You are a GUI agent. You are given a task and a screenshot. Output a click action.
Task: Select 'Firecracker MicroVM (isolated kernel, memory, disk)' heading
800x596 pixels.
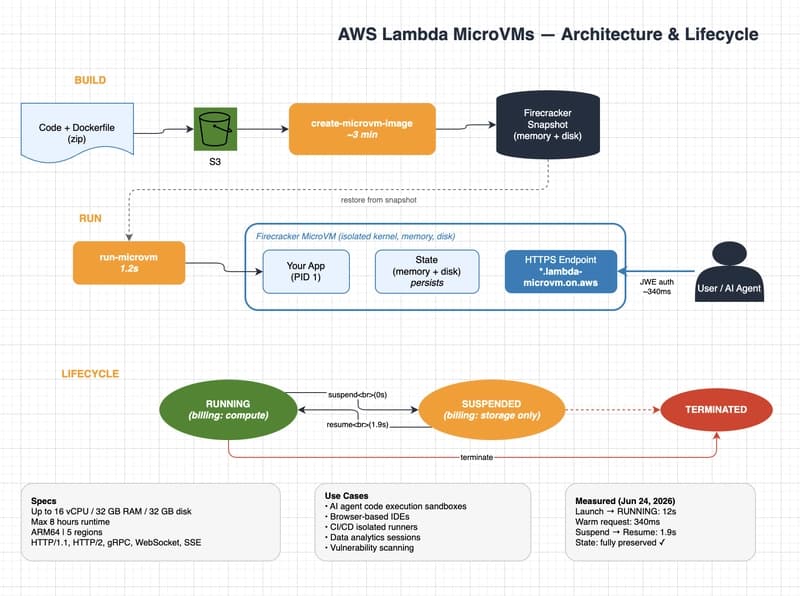pyautogui.click(x=356, y=236)
